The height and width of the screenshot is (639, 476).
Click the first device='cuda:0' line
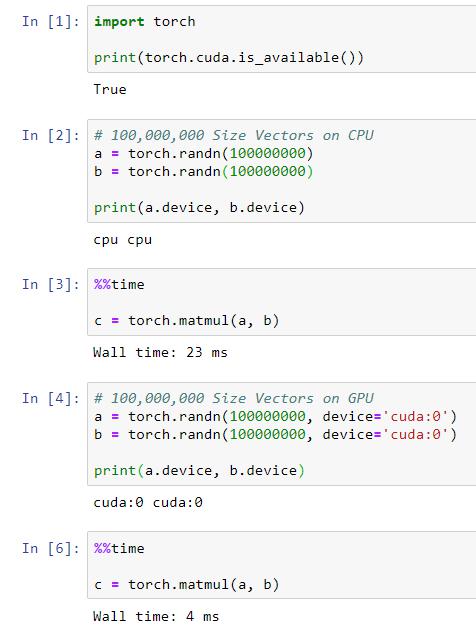coord(275,416)
